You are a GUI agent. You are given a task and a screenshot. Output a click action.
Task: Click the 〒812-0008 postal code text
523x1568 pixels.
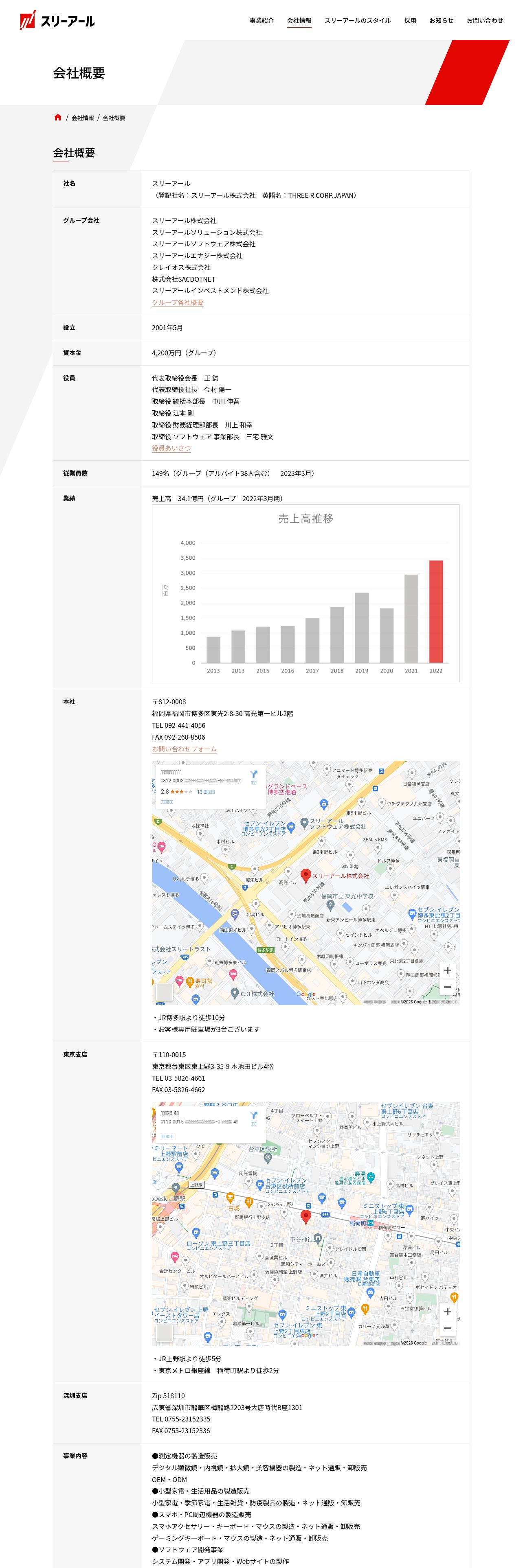click(169, 702)
